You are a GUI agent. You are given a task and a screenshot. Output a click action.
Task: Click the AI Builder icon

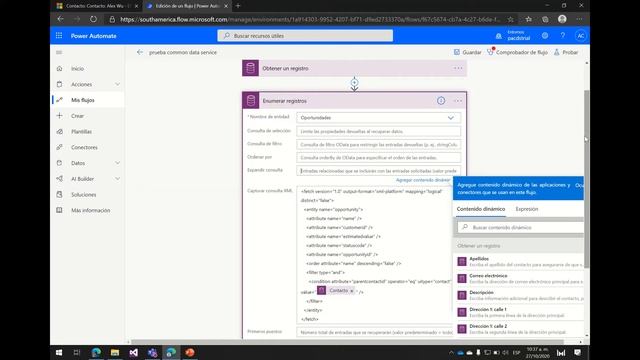pyautogui.click(x=60, y=179)
